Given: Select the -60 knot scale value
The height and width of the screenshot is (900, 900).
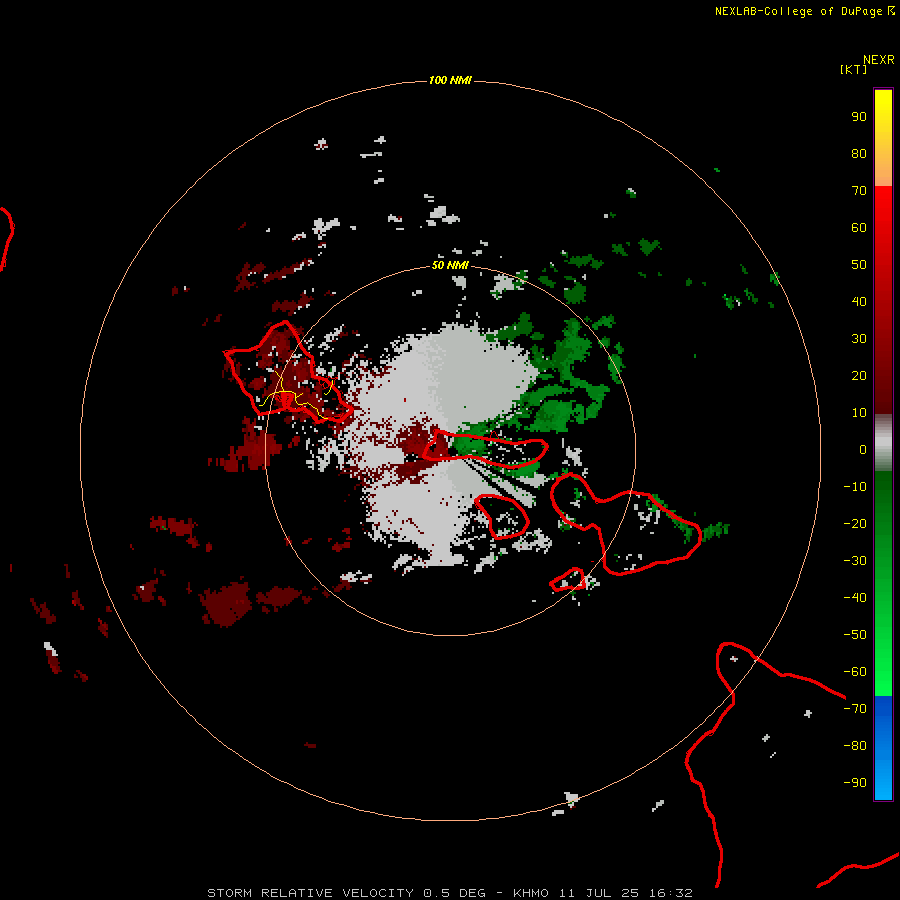Looking at the screenshot, I should [x=855, y=672].
